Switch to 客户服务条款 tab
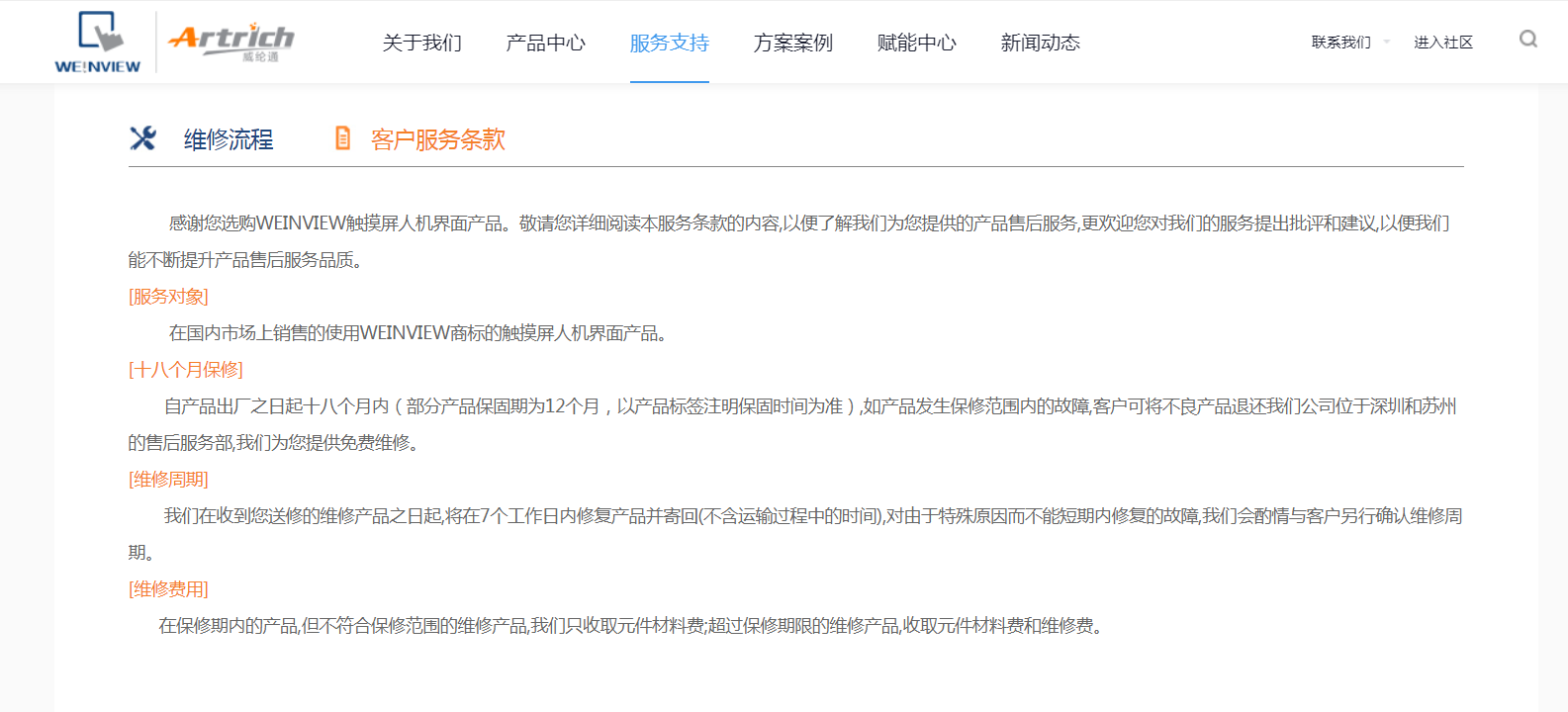 438,139
